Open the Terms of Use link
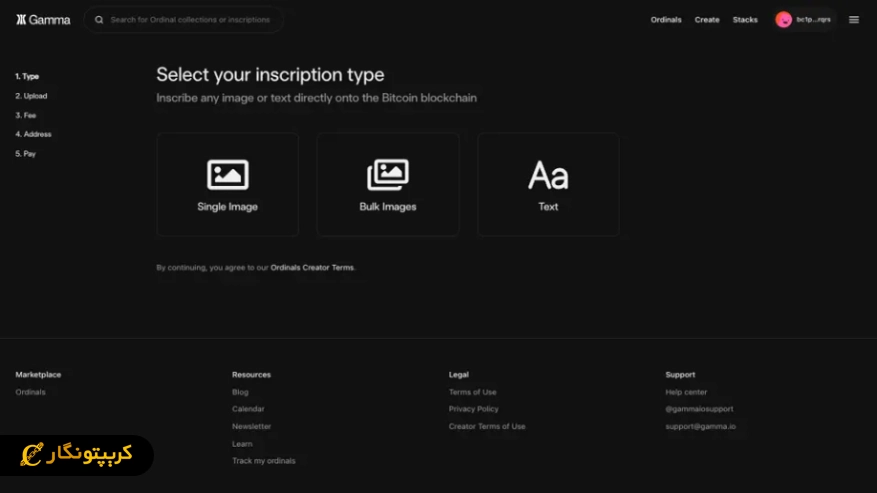This screenshot has height=493, width=877. 473,392
